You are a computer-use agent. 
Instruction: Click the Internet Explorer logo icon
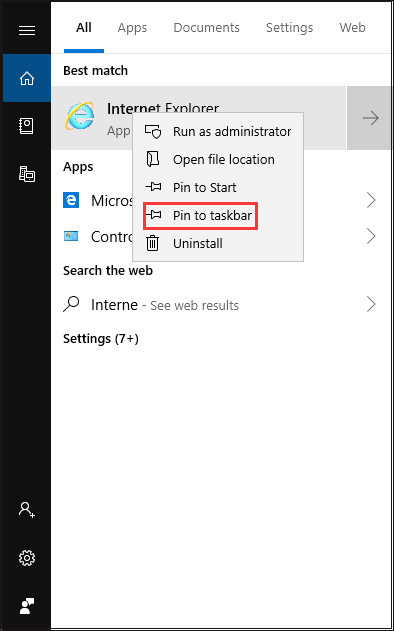point(80,117)
